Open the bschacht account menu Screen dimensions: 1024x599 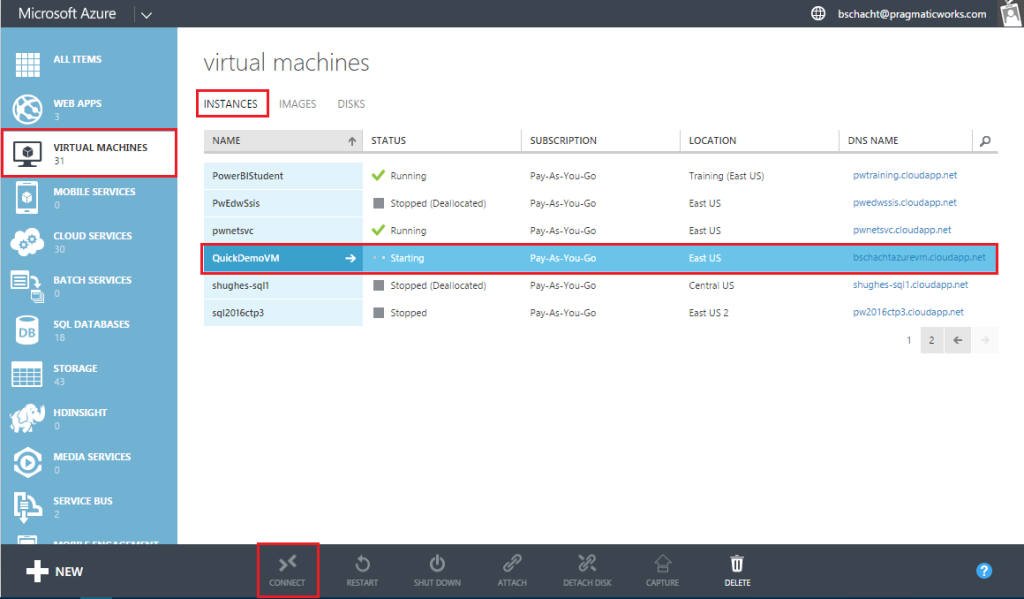click(912, 14)
